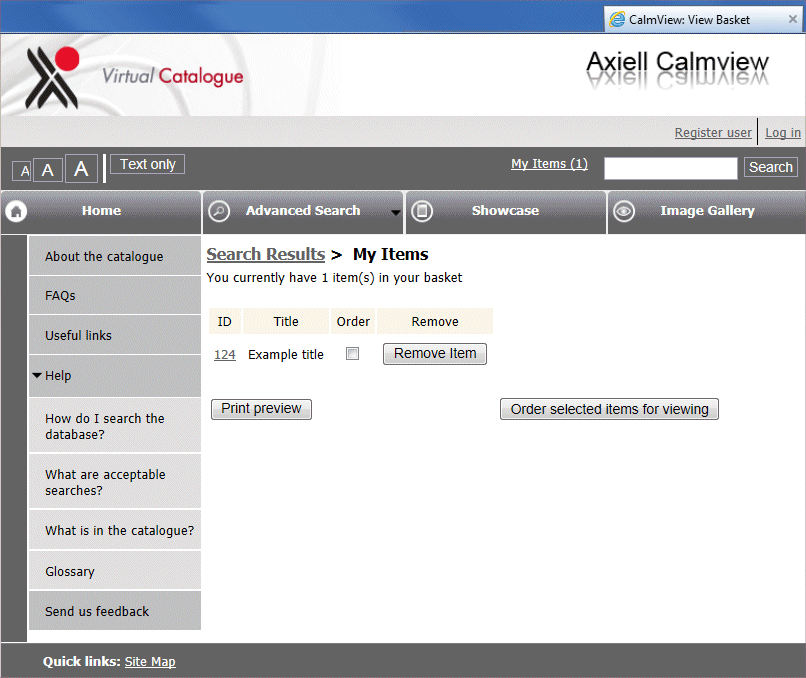806x678 pixels.
Task: Click the basket count message text
Action: click(x=334, y=278)
